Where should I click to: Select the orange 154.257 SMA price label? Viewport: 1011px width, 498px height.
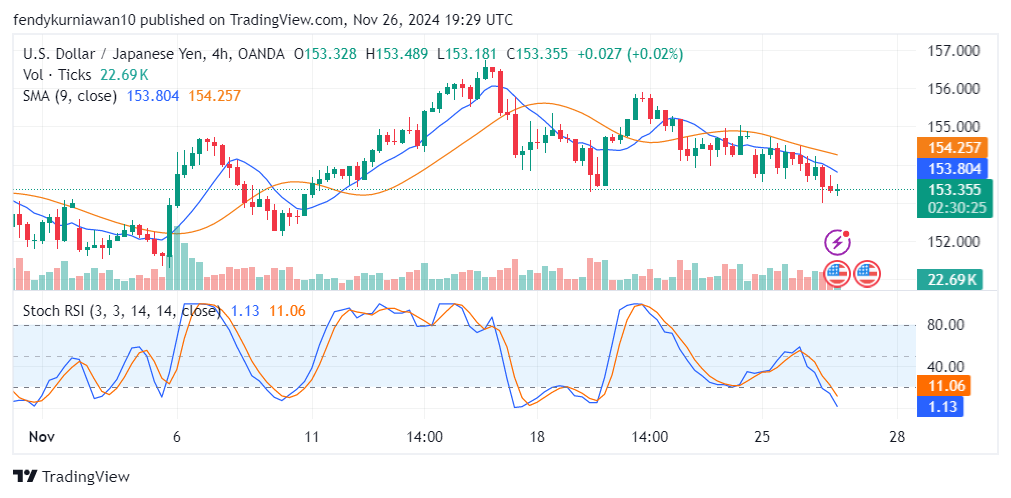click(x=954, y=148)
